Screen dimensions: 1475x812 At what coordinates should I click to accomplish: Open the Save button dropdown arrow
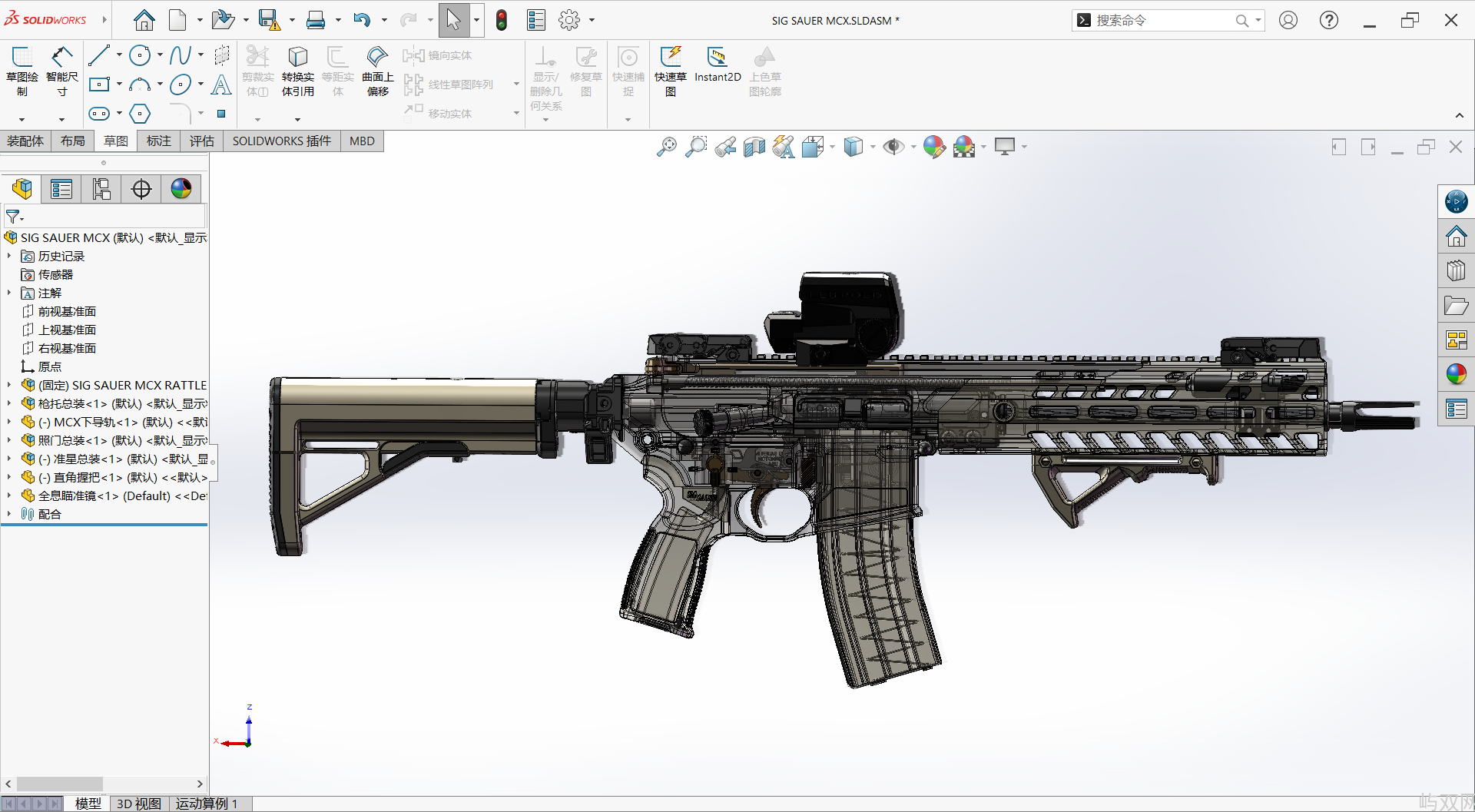292,21
